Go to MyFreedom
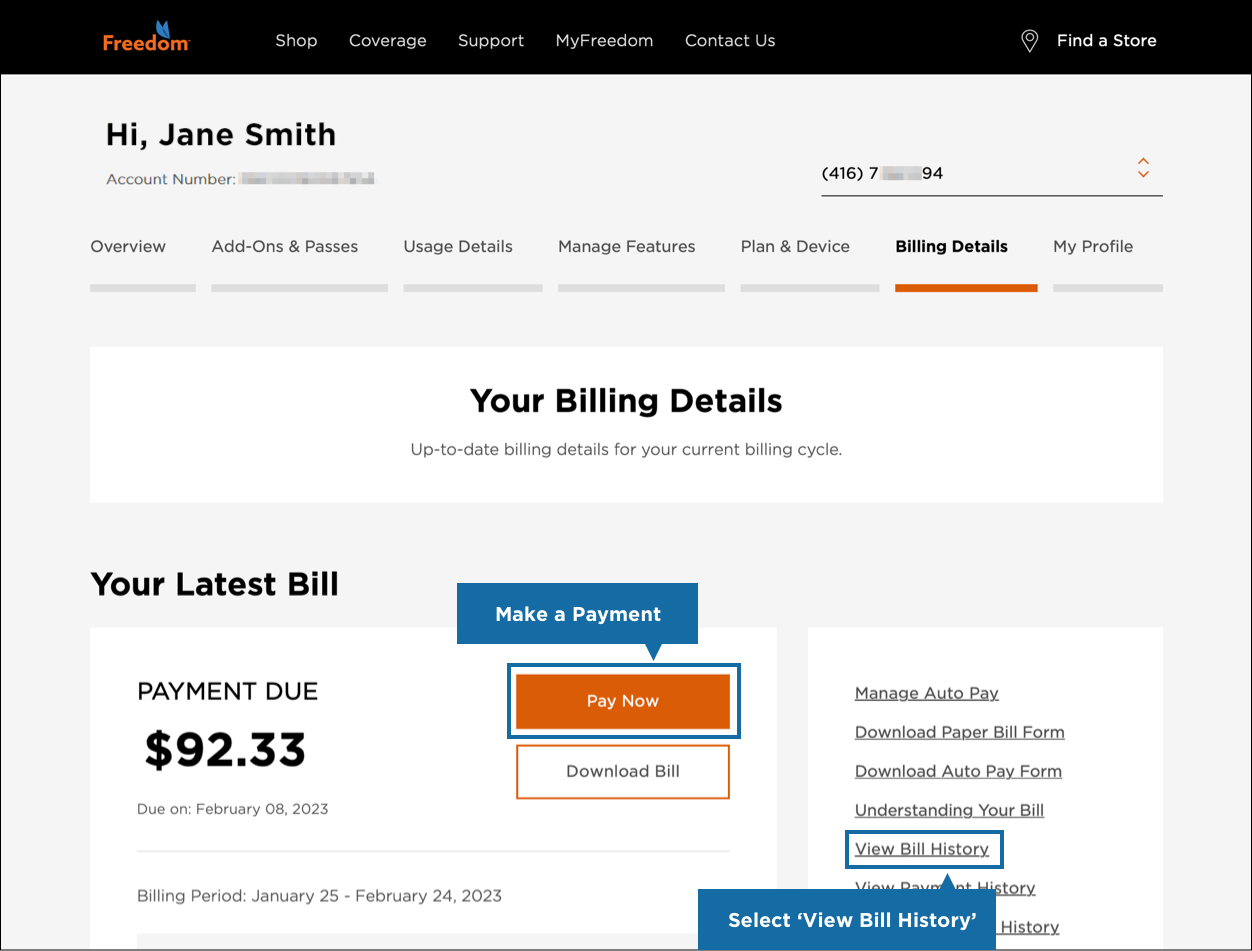 click(604, 41)
